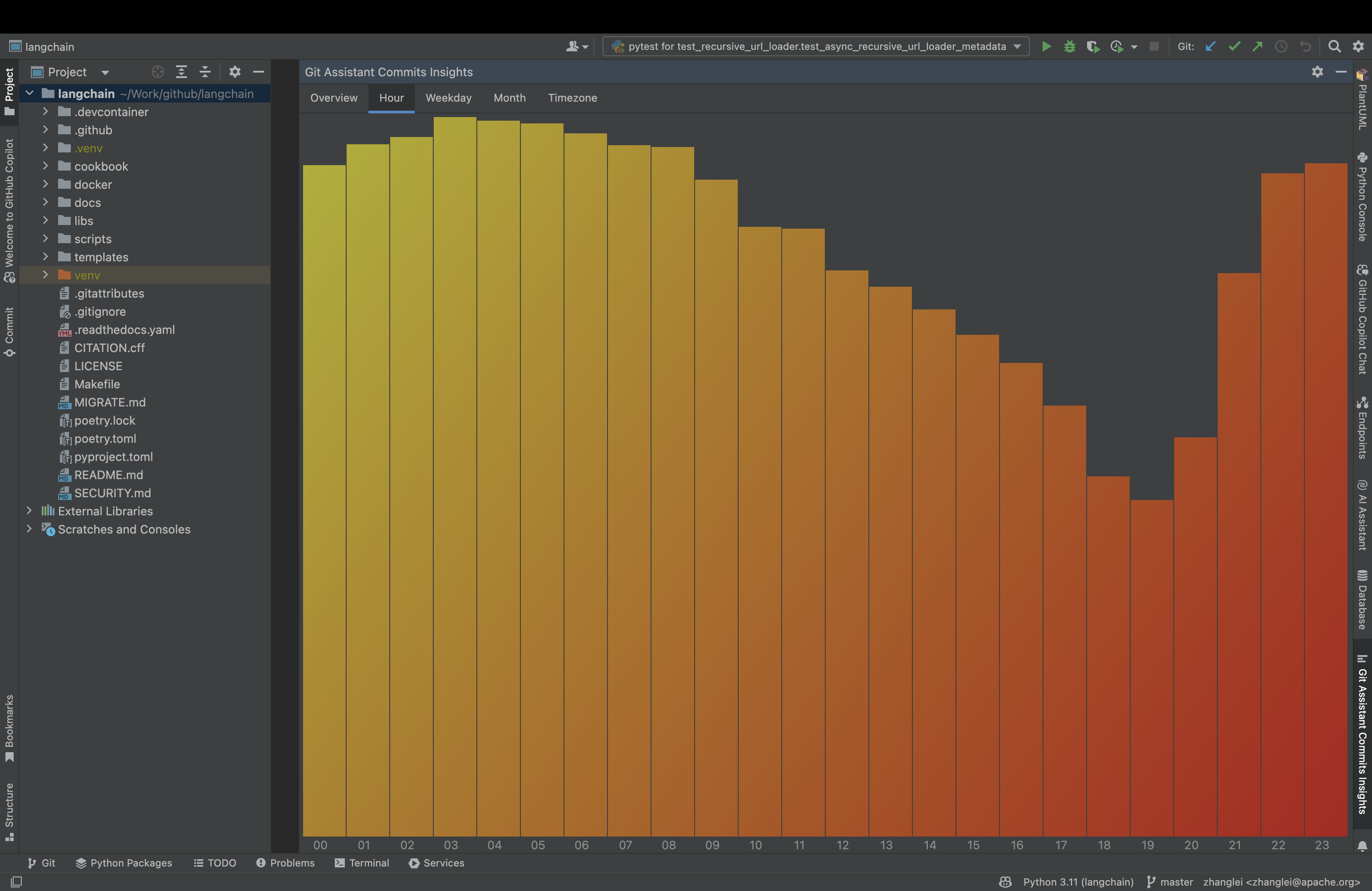The width and height of the screenshot is (1372, 891).
Task: Expand the .github folder in project tree
Action: coord(44,129)
